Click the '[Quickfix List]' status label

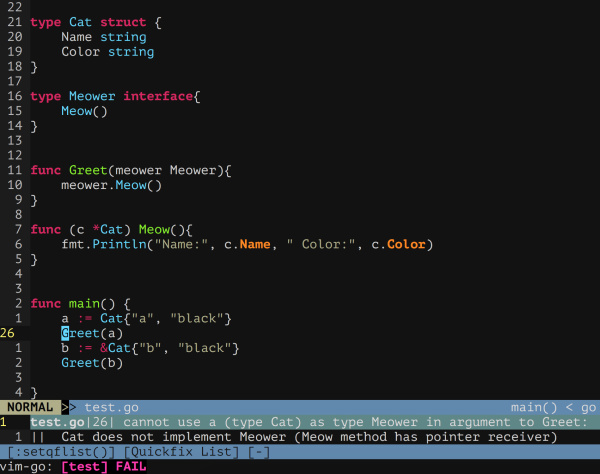[x=181, y=452]
